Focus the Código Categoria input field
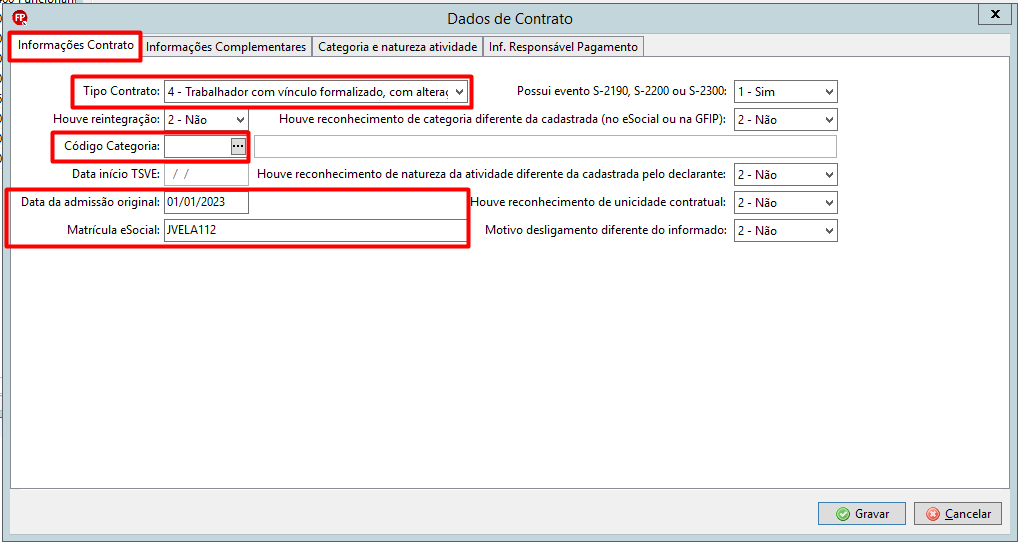The height and width of the screenshot is (545, 1018). pos(197,147)
